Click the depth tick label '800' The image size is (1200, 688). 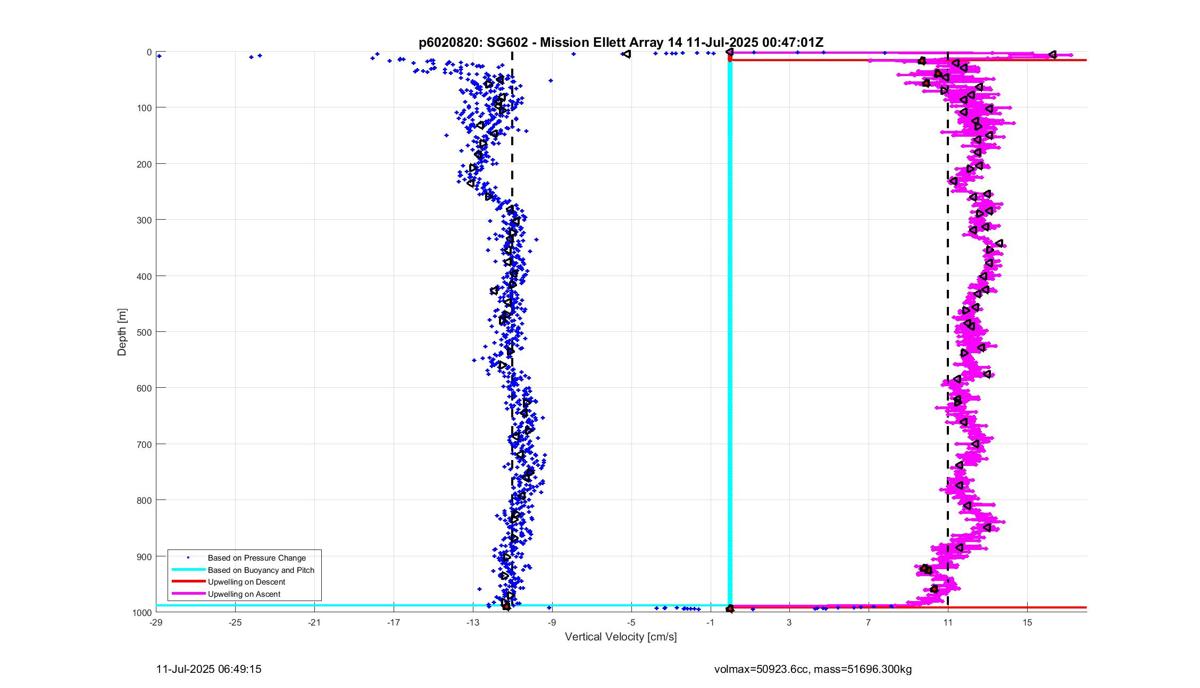pyautogui.click(x=144, y=500)
